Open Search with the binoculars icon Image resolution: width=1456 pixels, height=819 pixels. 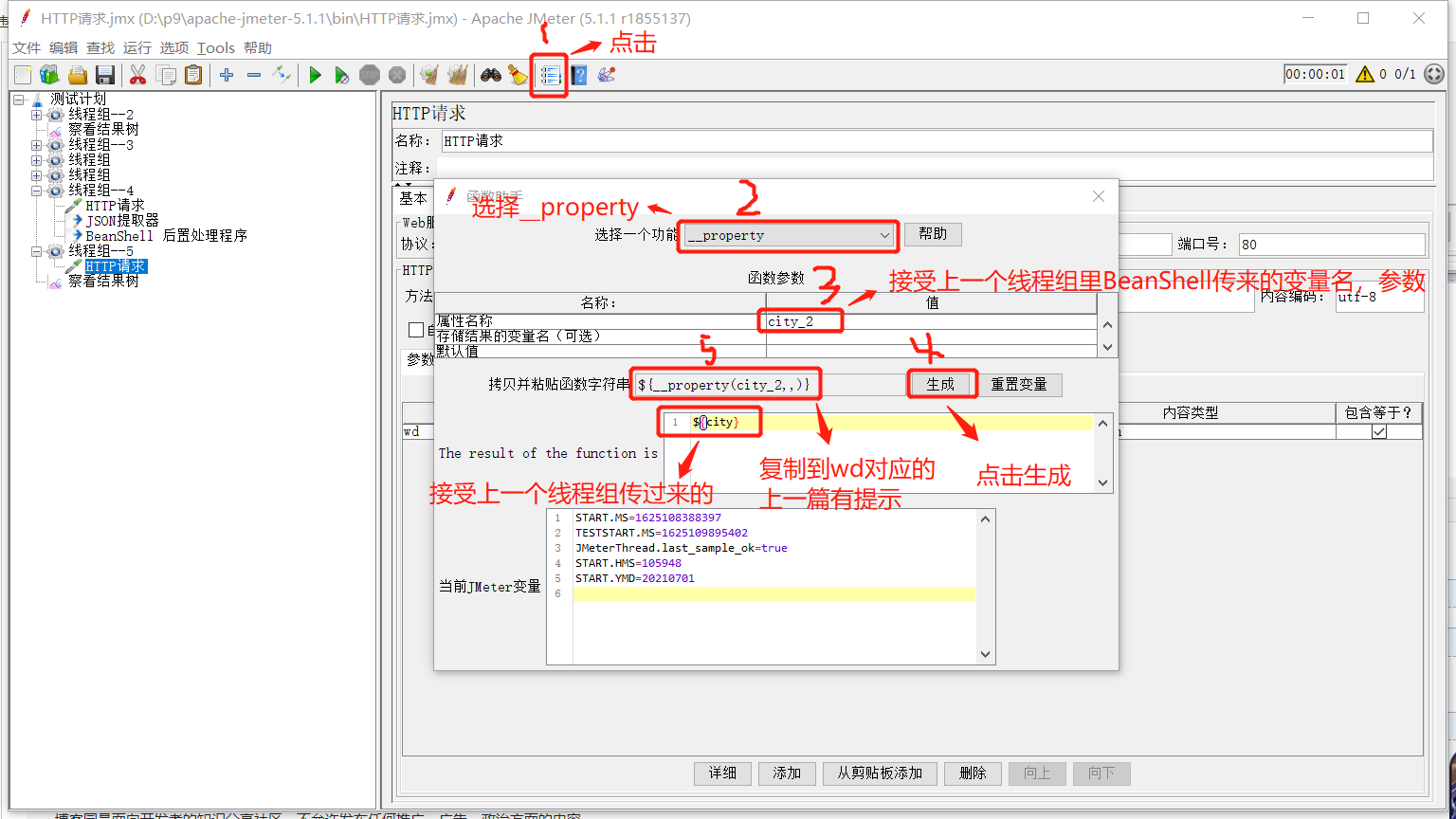490,75
